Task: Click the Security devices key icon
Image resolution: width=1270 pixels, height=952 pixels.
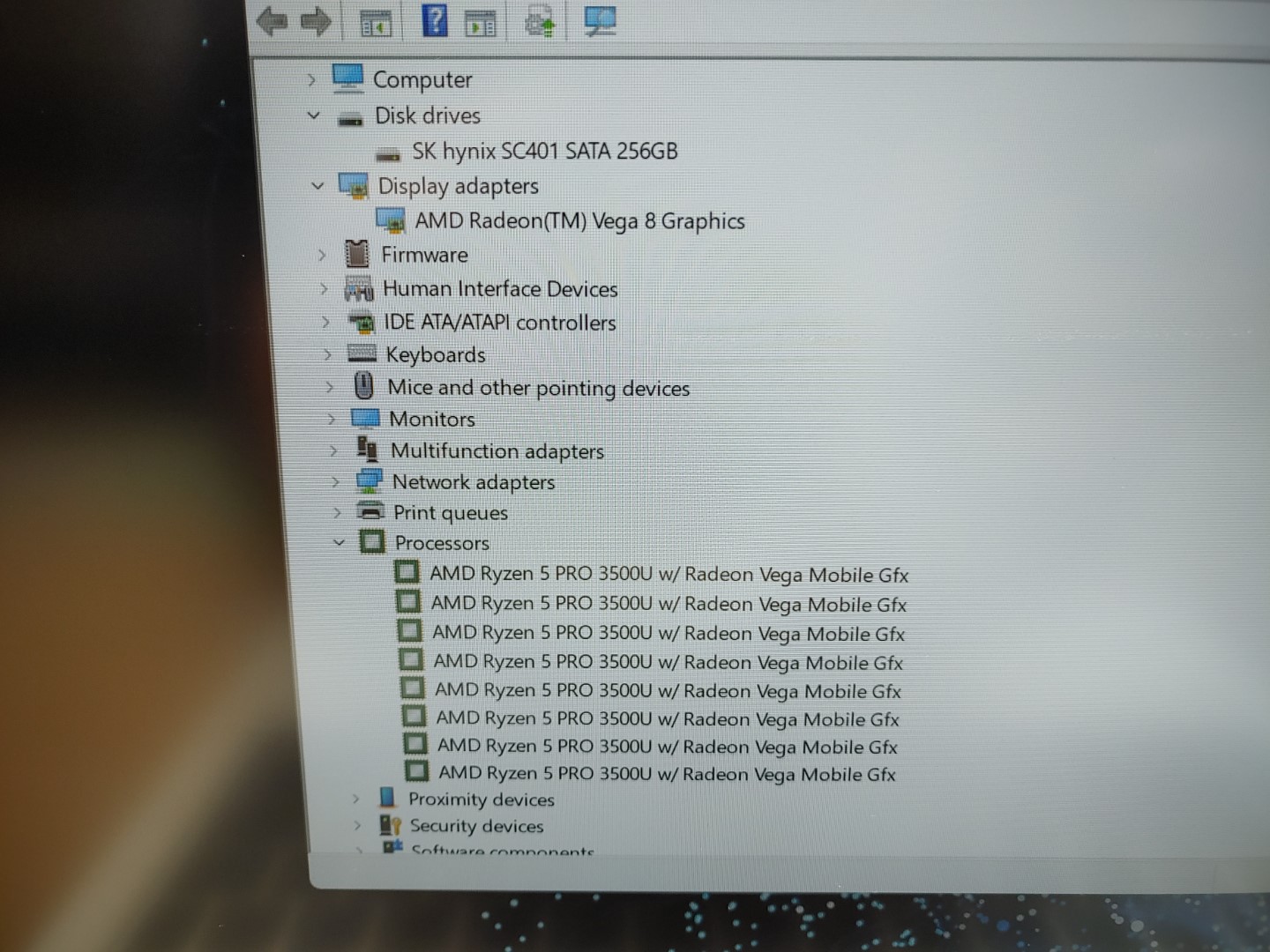Action: tap(390, 825)
